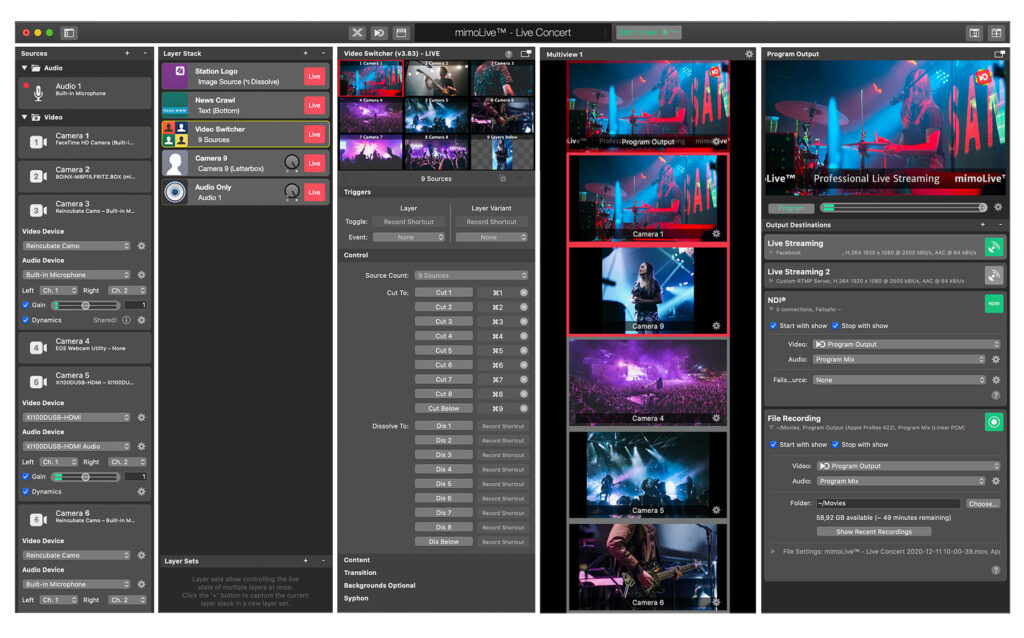This screenshot has height=638, width=1024.
Task: Open gear next to Reincubate Camo device
Action: [141, 246]
